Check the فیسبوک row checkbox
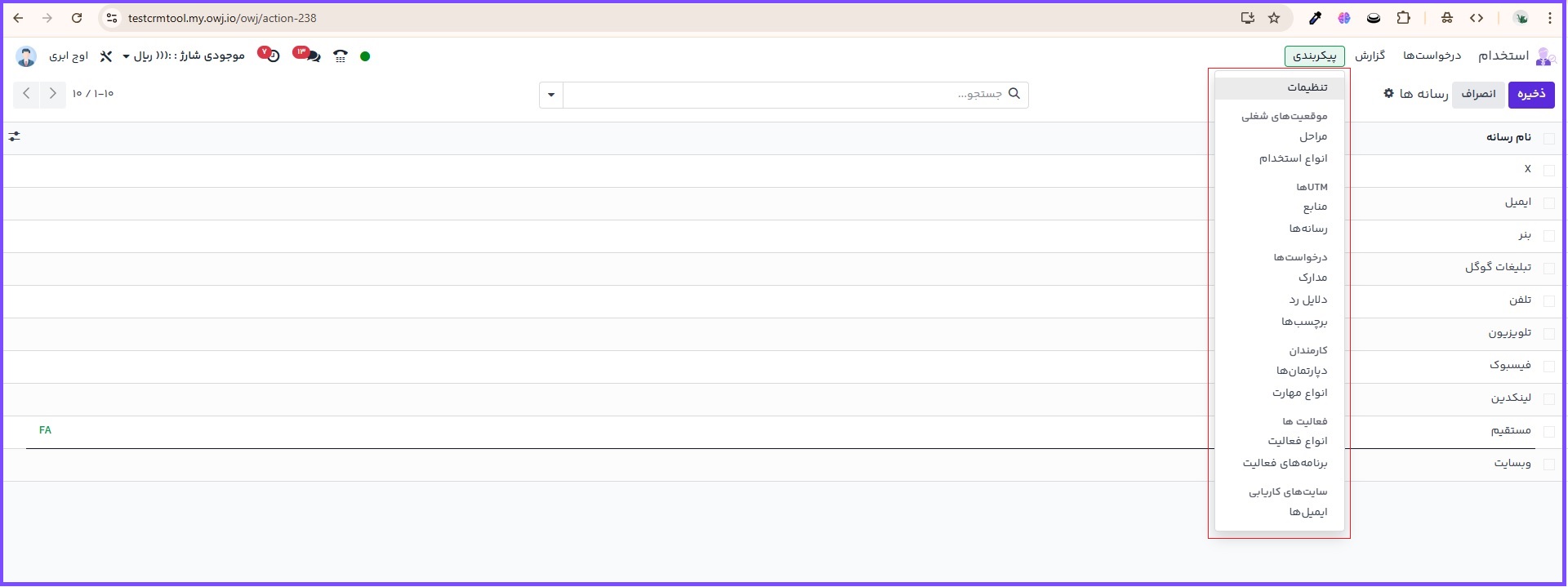Viewport: 1568px width, 587px height. [x=1548, y=367]
